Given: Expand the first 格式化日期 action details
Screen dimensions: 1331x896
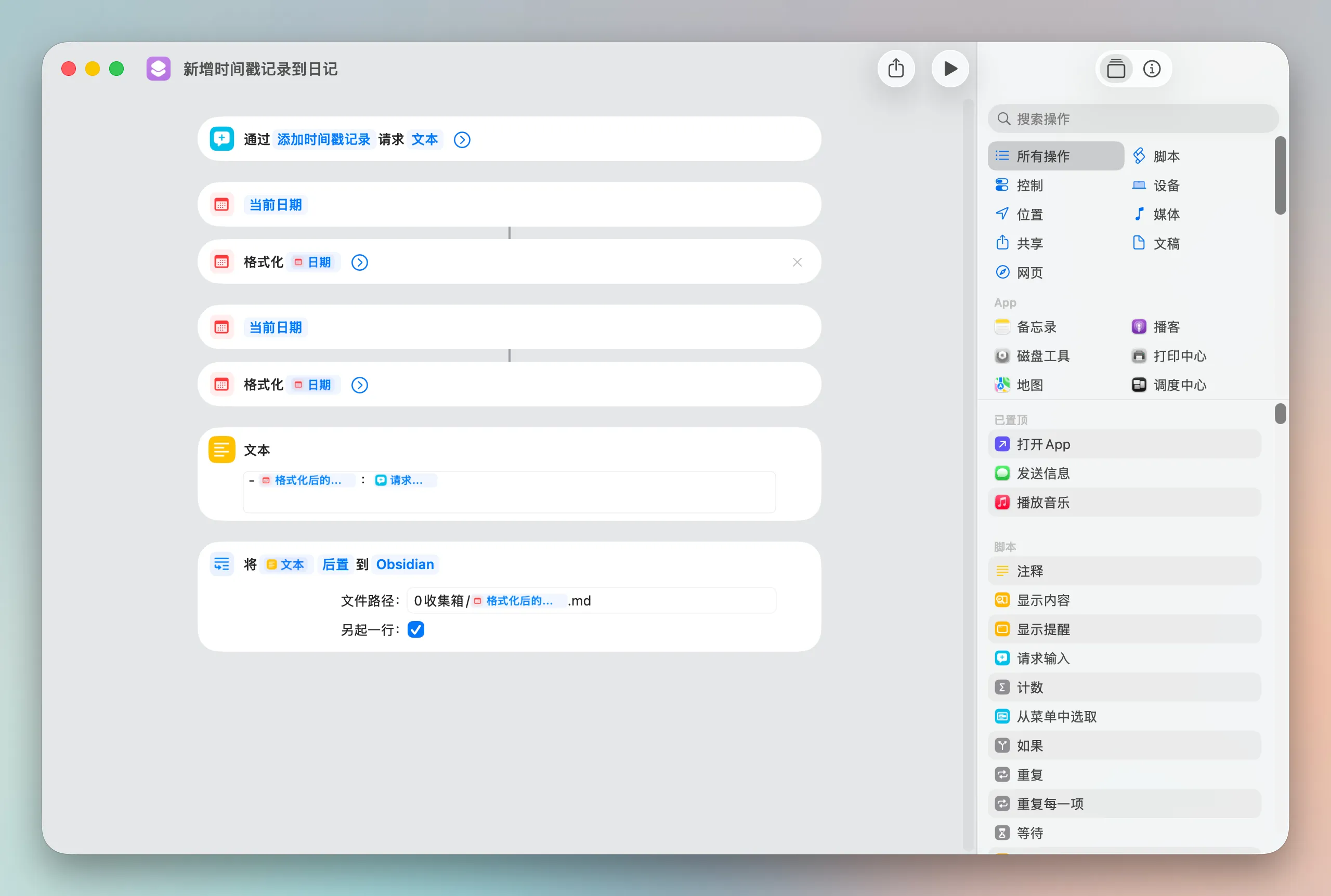Looking at the screenshot, I should 359,262.
